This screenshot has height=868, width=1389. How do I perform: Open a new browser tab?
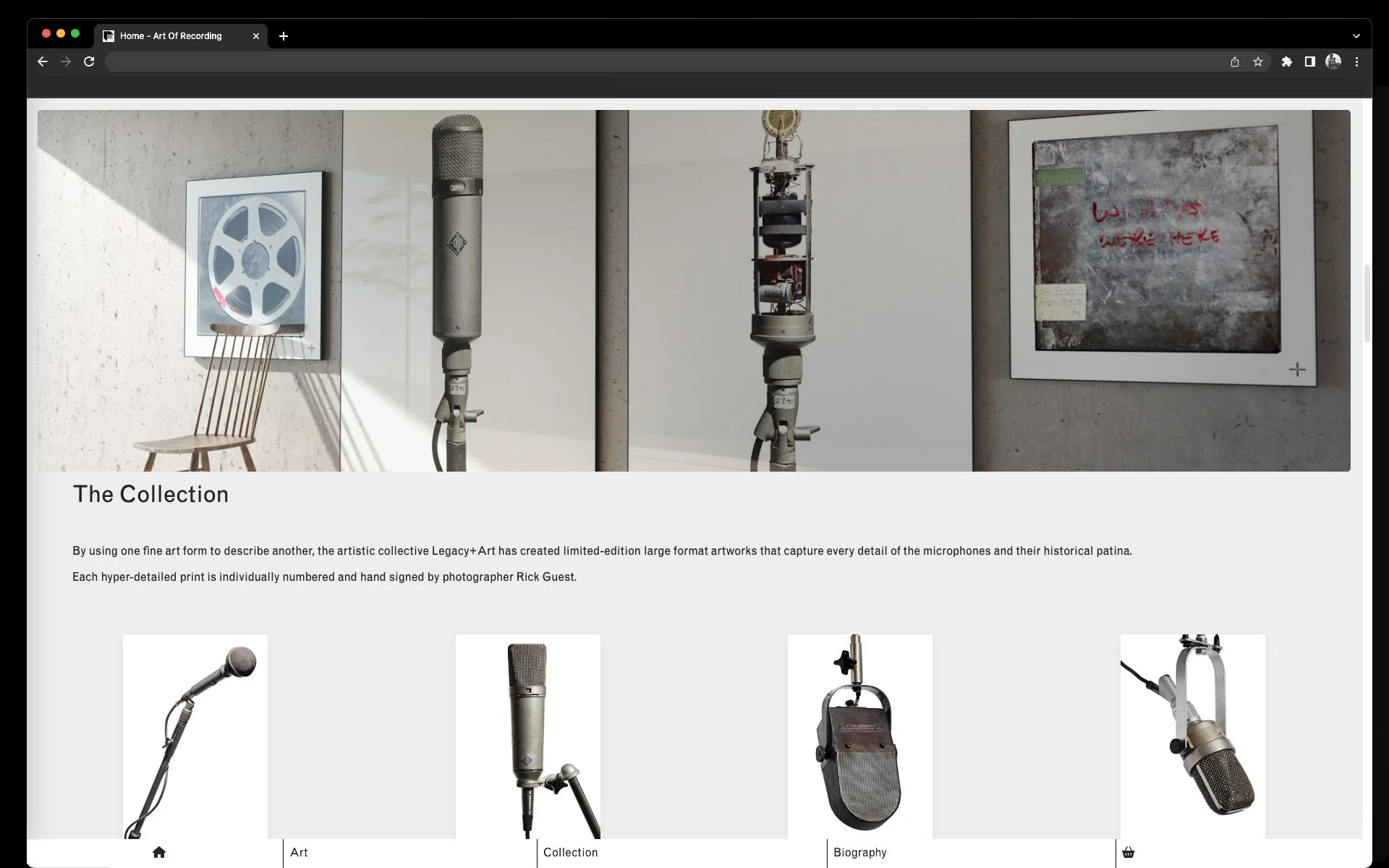[284, 36]
